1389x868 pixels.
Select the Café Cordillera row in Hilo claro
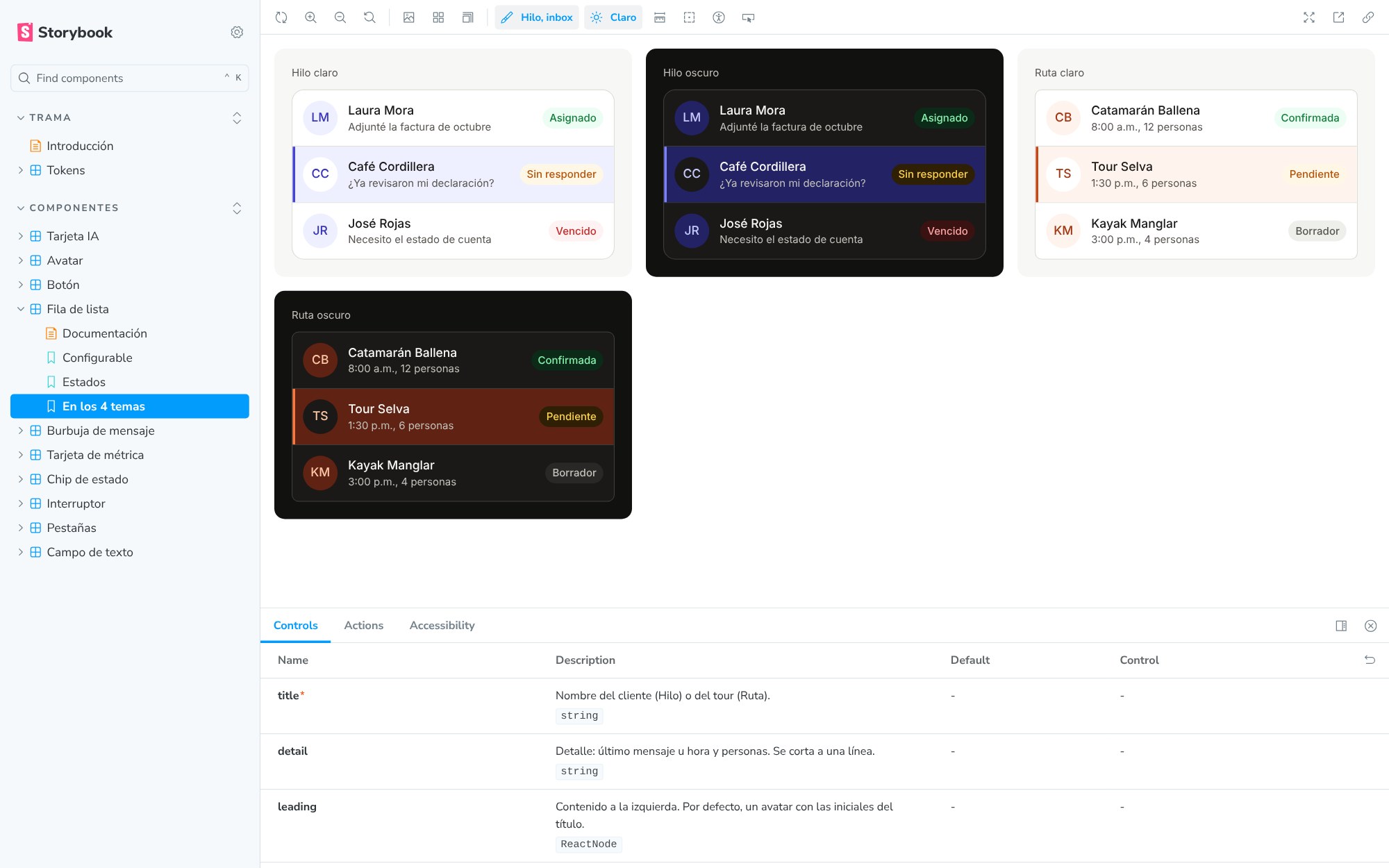(454, 174)
